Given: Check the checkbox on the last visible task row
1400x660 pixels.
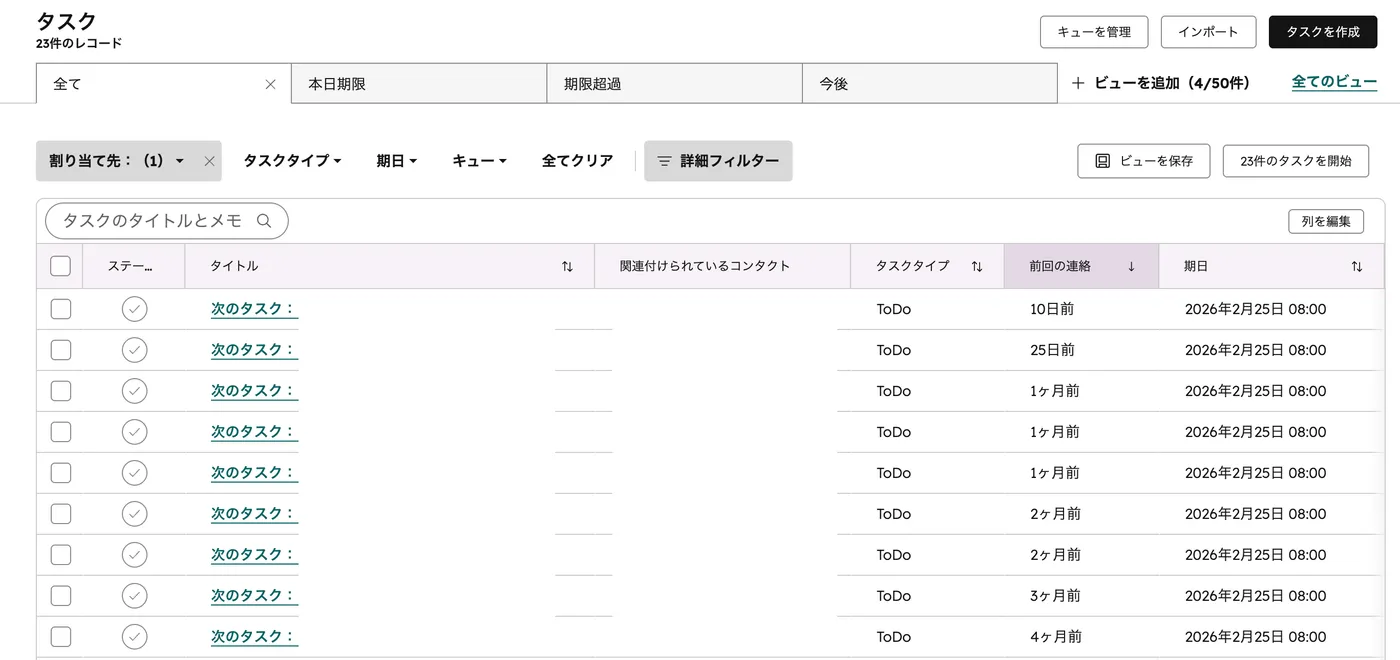Looking at the screenshot, I should pyautogui.click(x=60, y=636).
